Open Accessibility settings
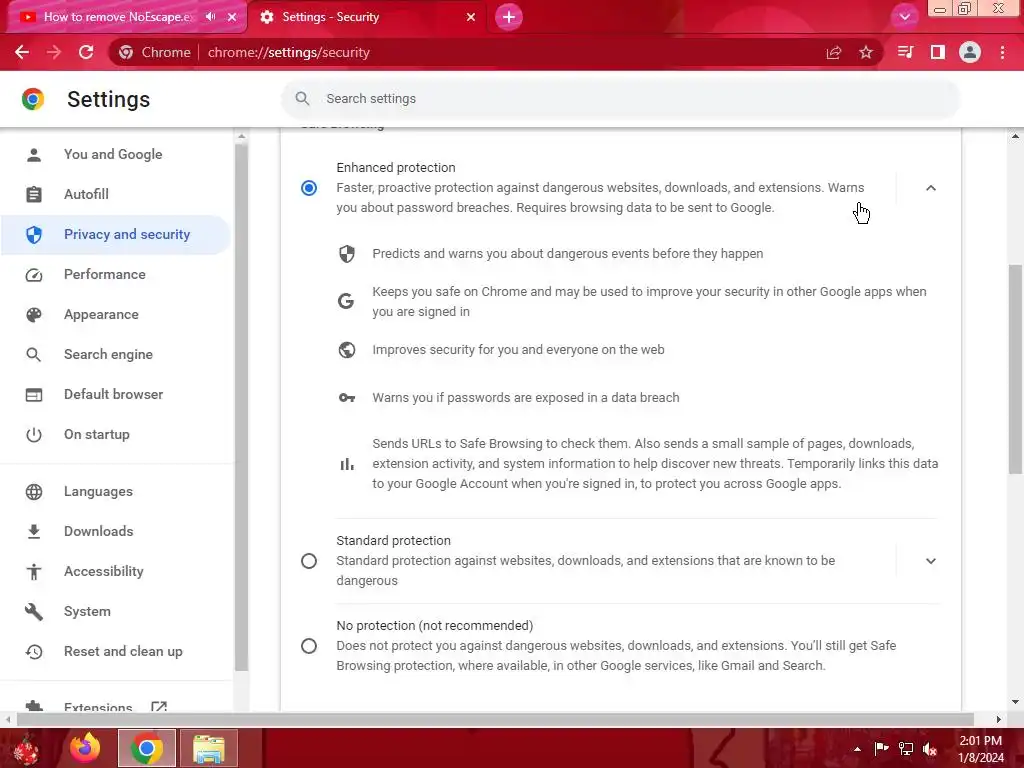This screenshot has height=768, width=1024. pyautogui.click(x=103, y=571)
